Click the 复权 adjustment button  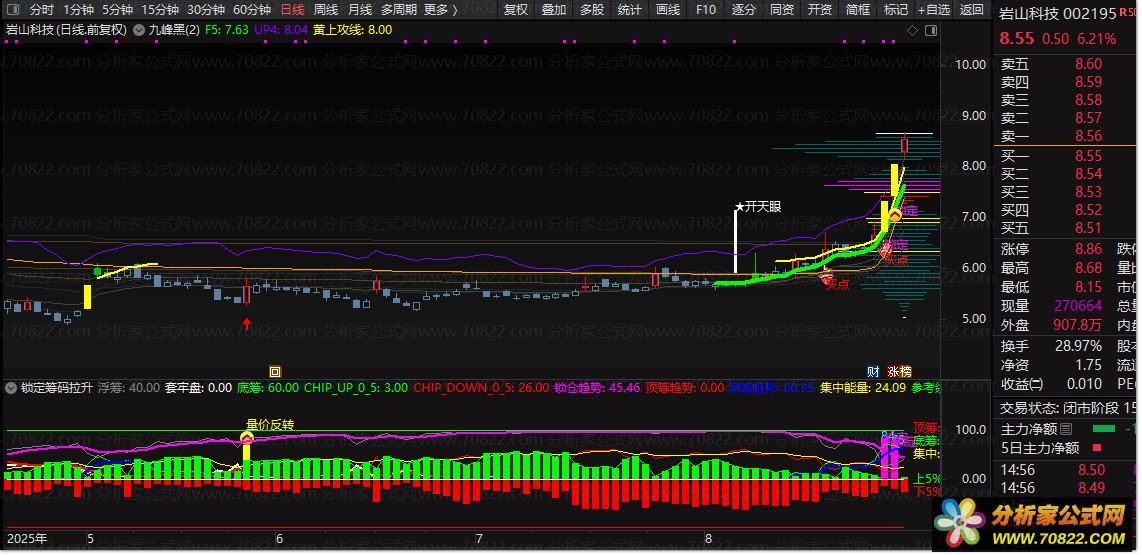[x=516, y=9]
